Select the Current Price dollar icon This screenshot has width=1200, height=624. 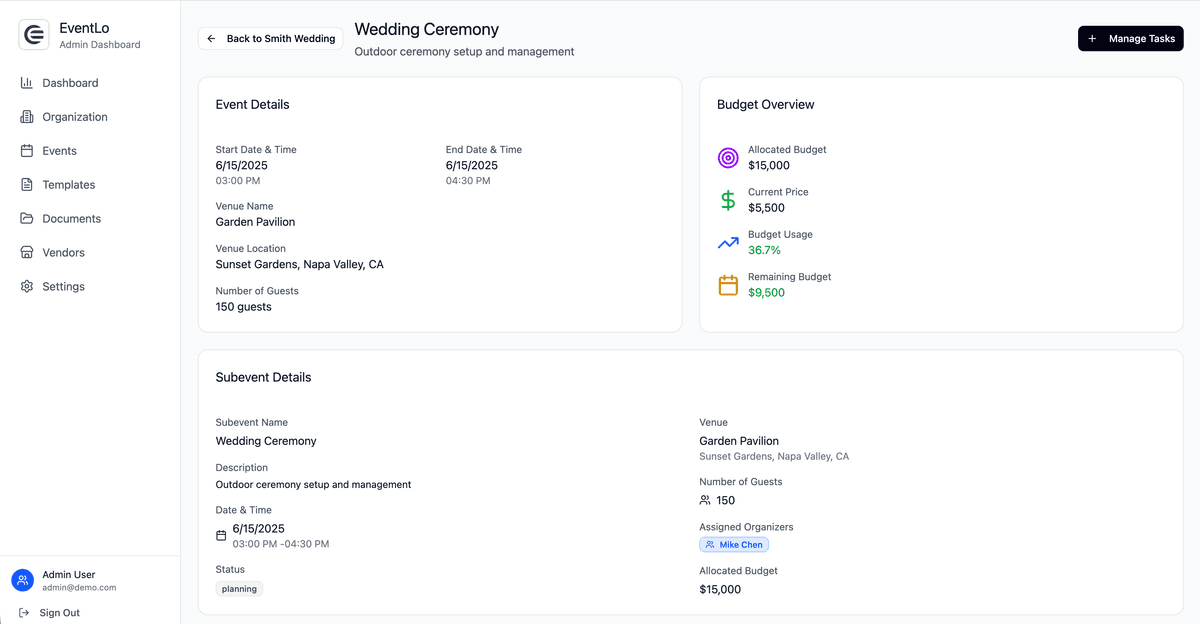727,200
